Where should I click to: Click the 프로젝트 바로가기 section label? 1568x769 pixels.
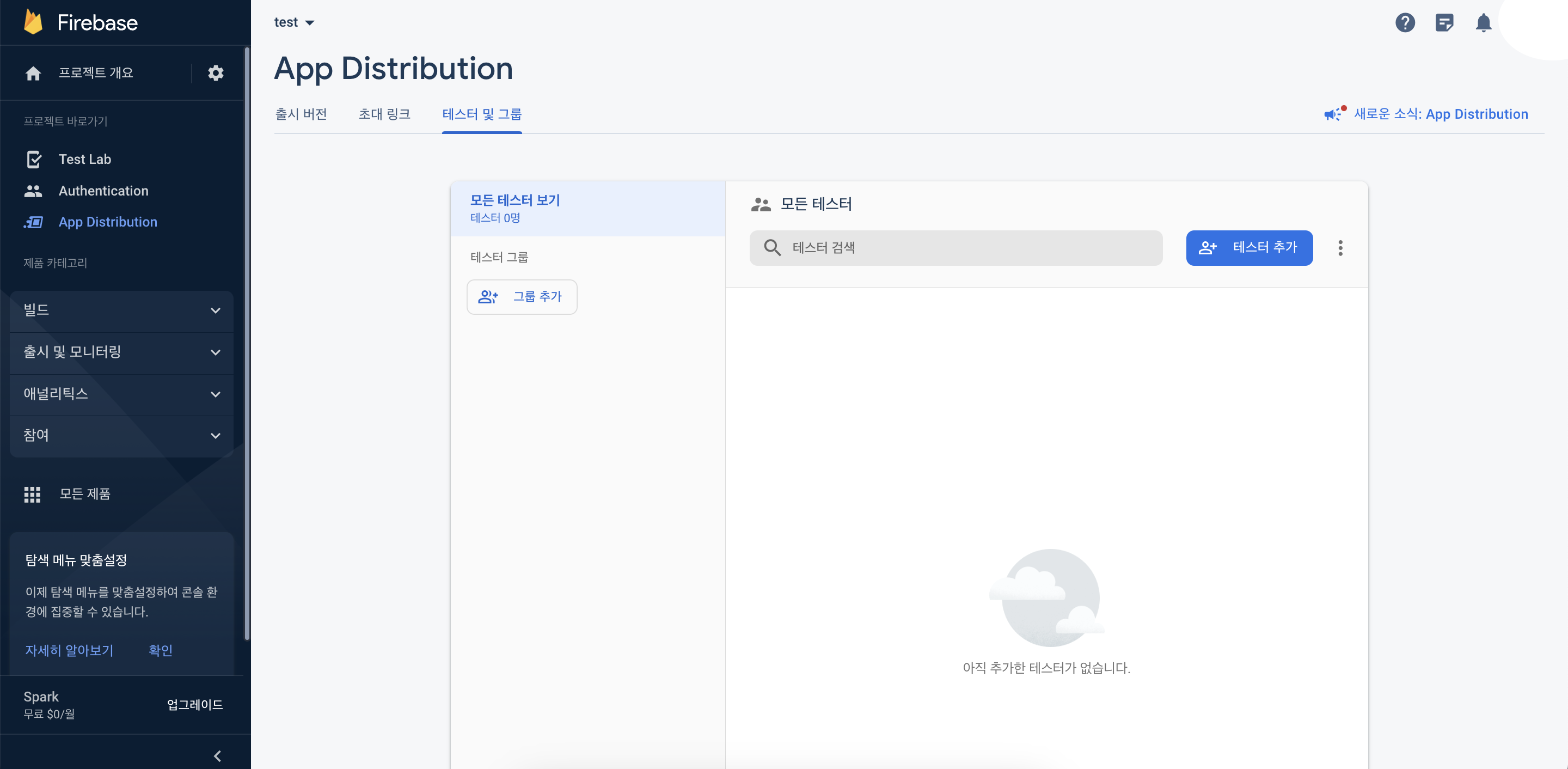(65, 121)
